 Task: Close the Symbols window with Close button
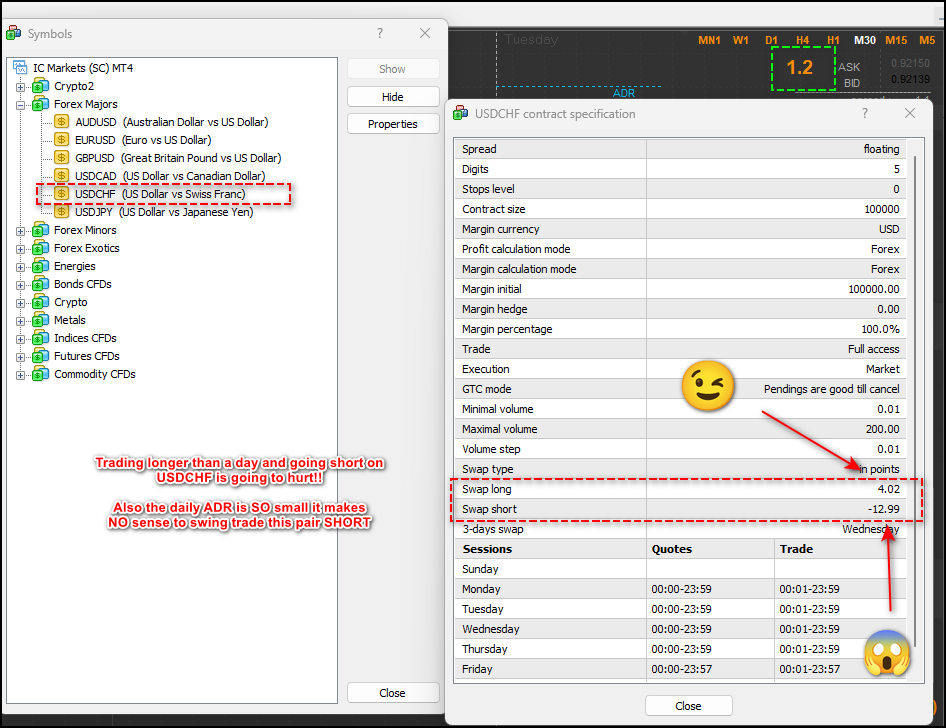(393, 692)
